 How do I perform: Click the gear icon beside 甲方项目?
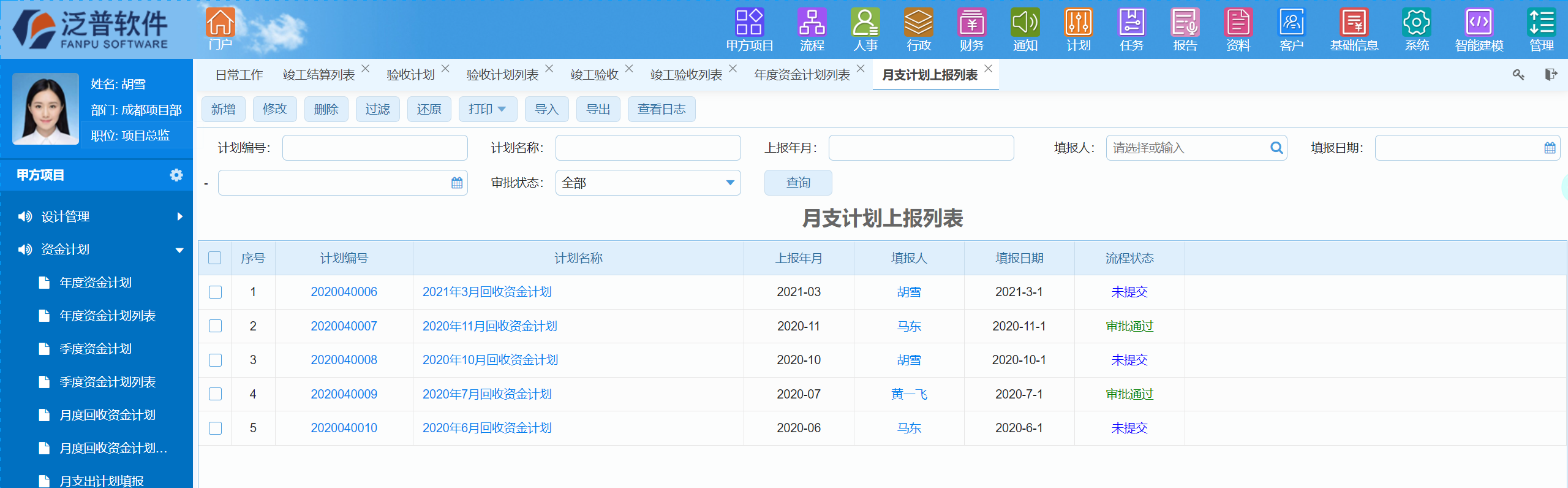(x=176, y=175)
